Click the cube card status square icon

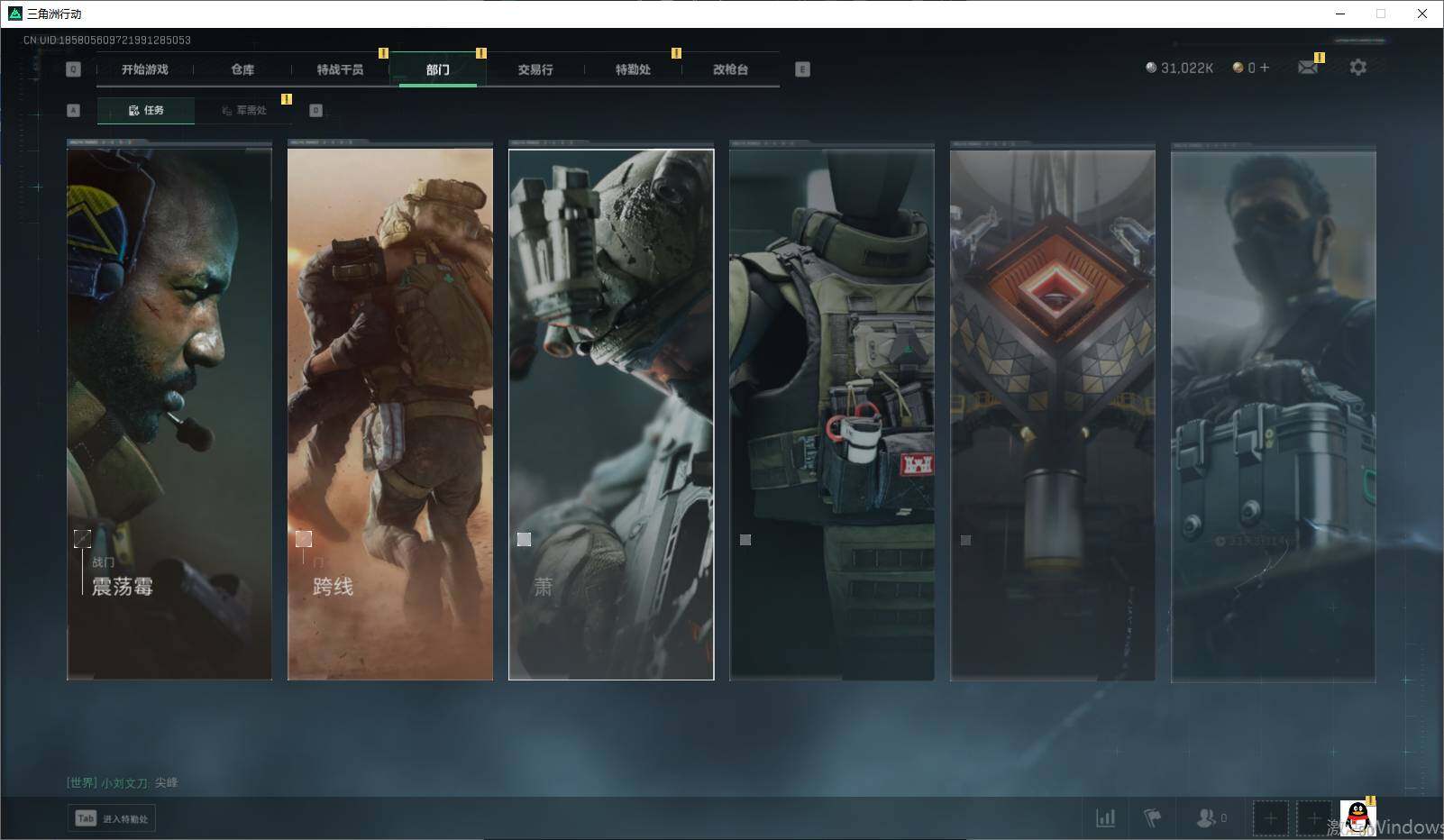point(965,540)
